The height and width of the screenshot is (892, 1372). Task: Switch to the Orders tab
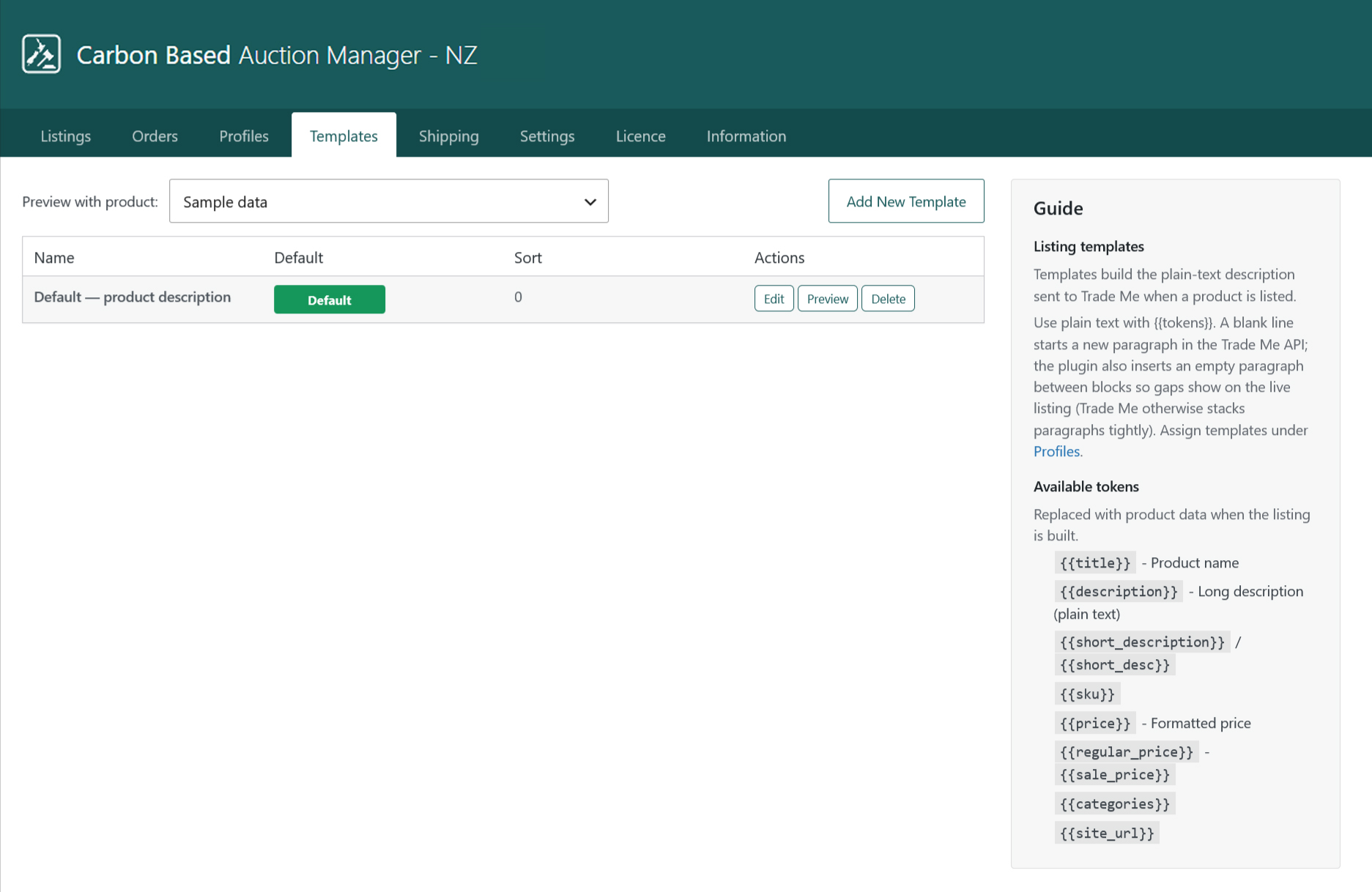pos(155,136)
